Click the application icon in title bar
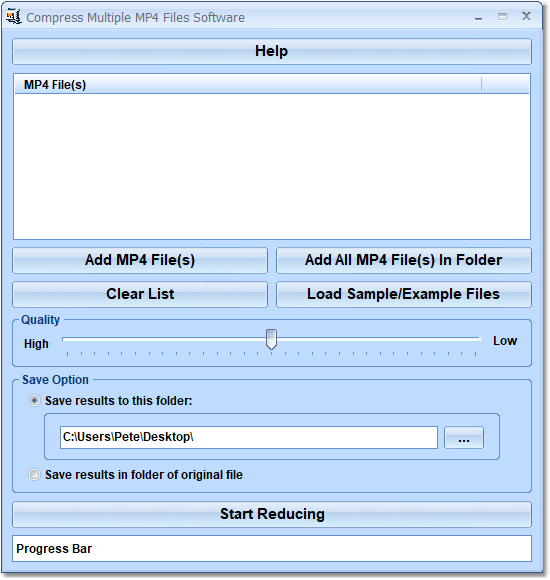This screenshot has width=550, height=580. pos(14,17)
